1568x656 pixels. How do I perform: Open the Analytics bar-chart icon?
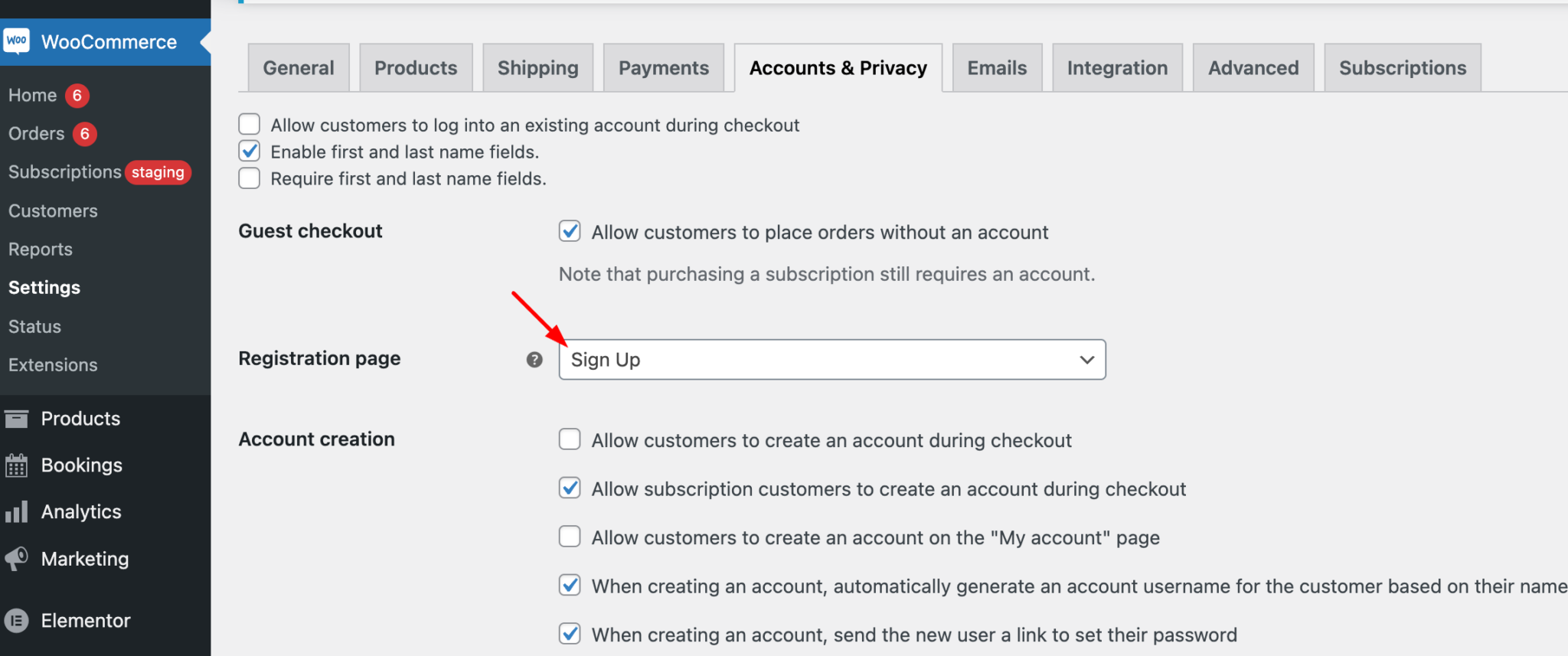[x=18, y=511]
